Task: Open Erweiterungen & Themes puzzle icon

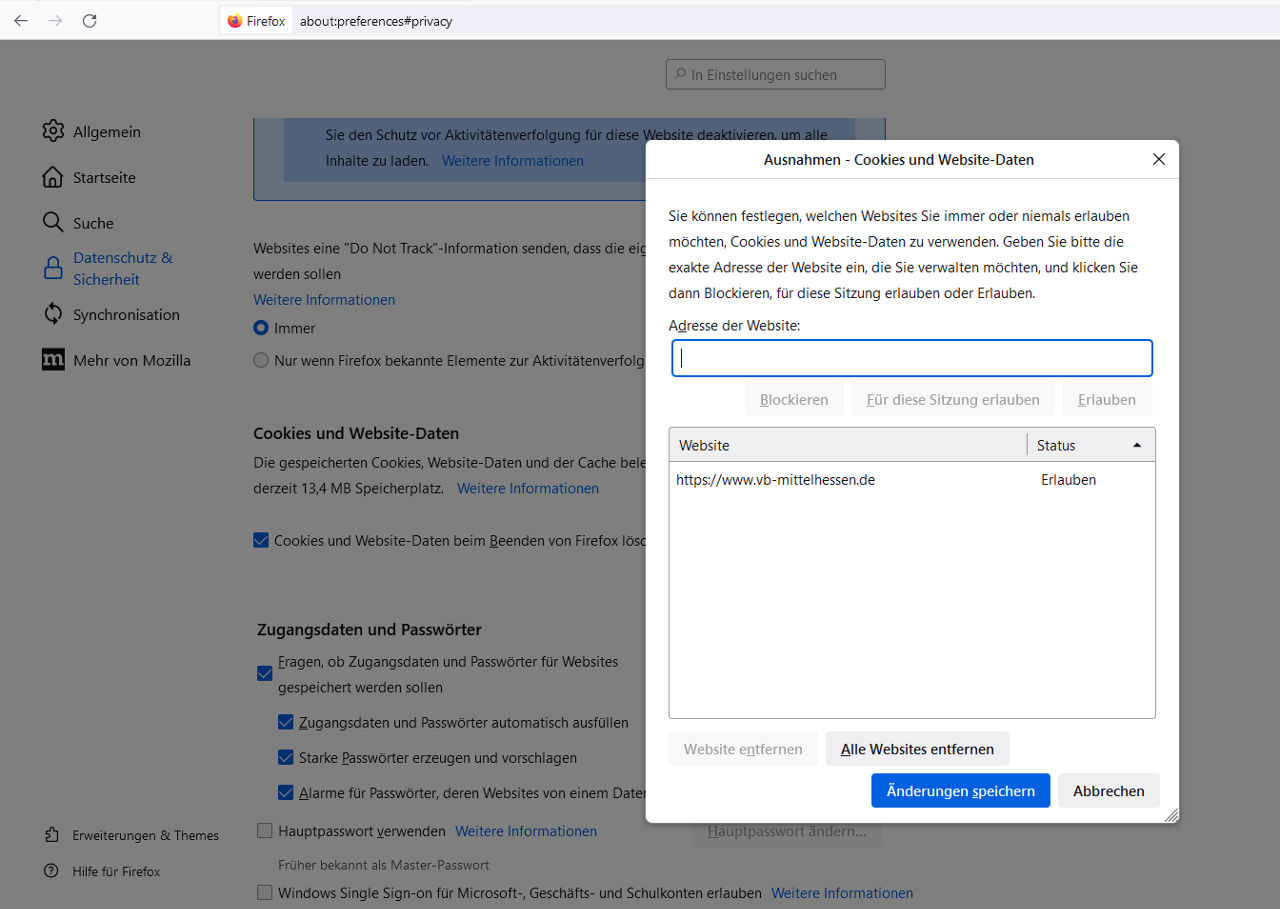Action: tap(52, 835)
